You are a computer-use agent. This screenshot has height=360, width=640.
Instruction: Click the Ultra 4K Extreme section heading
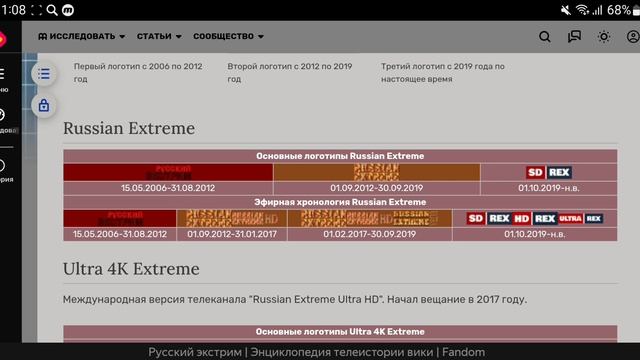click(131, 269)
